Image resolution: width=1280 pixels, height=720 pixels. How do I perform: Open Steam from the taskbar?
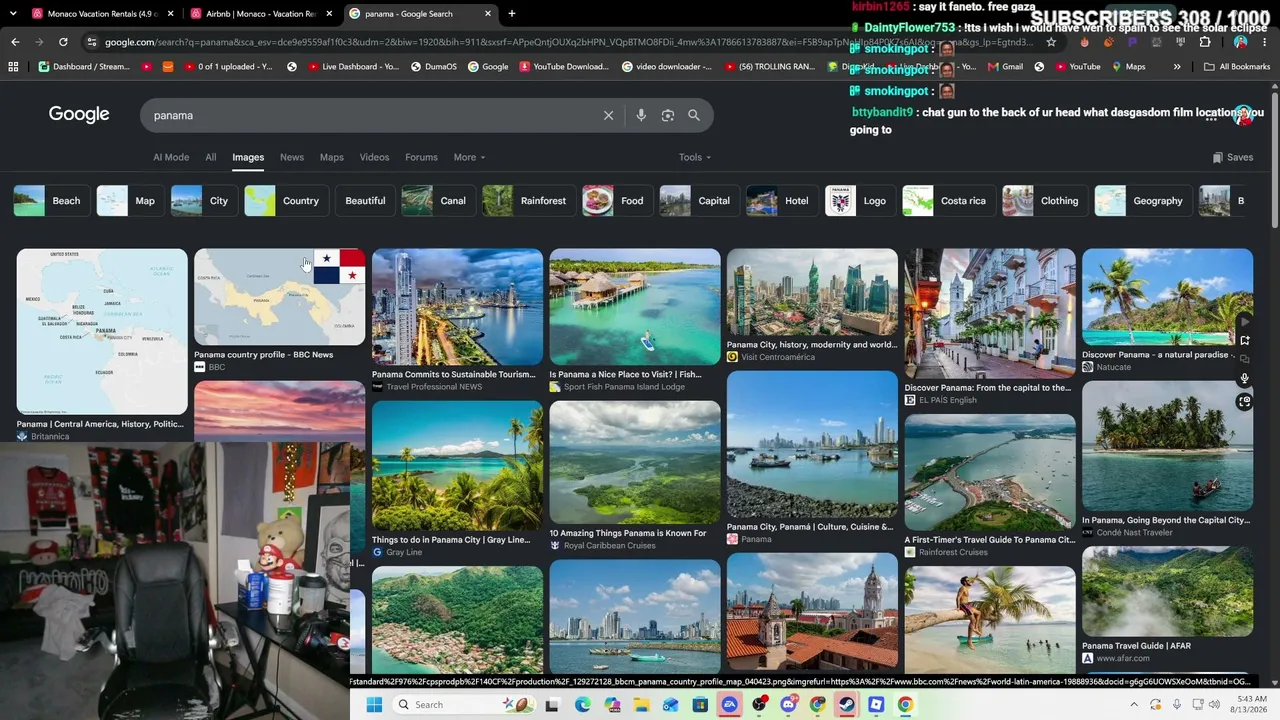pyautogui.click(x=847, y=705)
